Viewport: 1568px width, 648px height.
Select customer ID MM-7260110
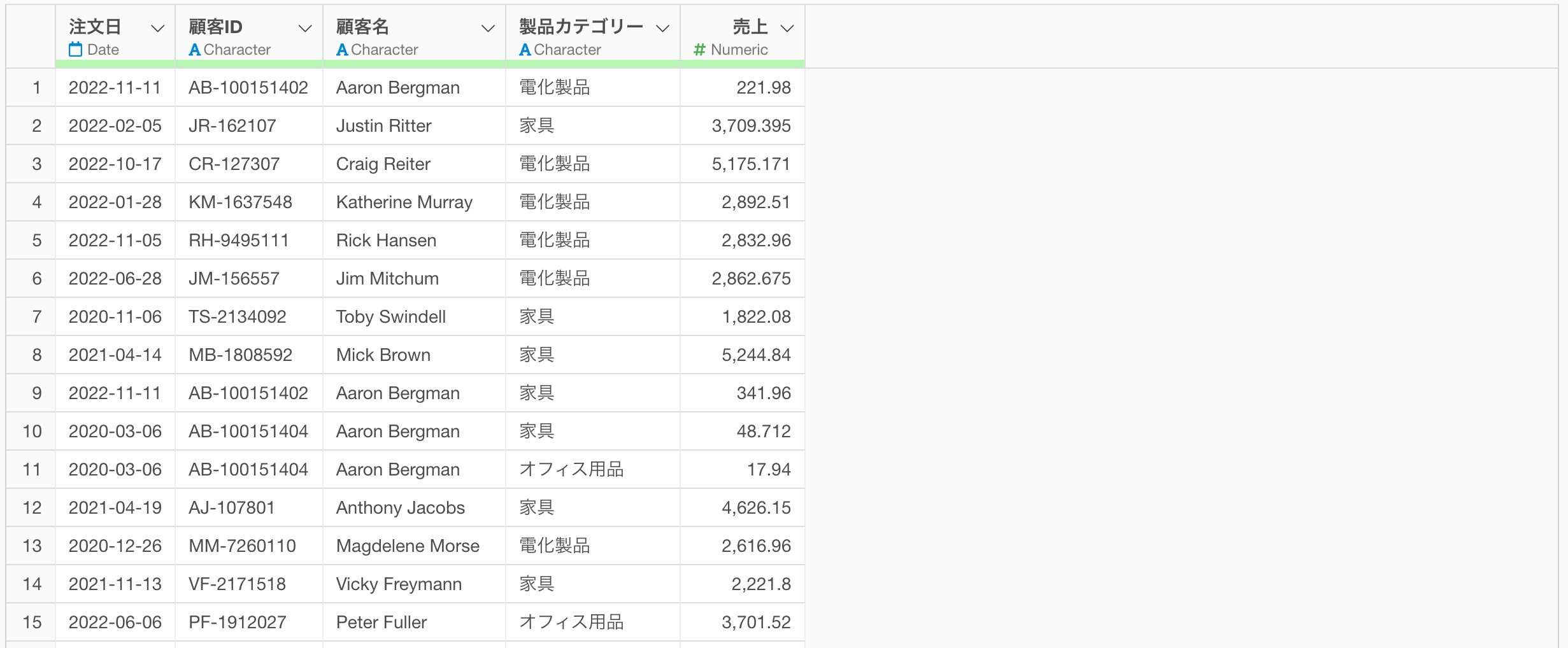[x=242, y=546]
